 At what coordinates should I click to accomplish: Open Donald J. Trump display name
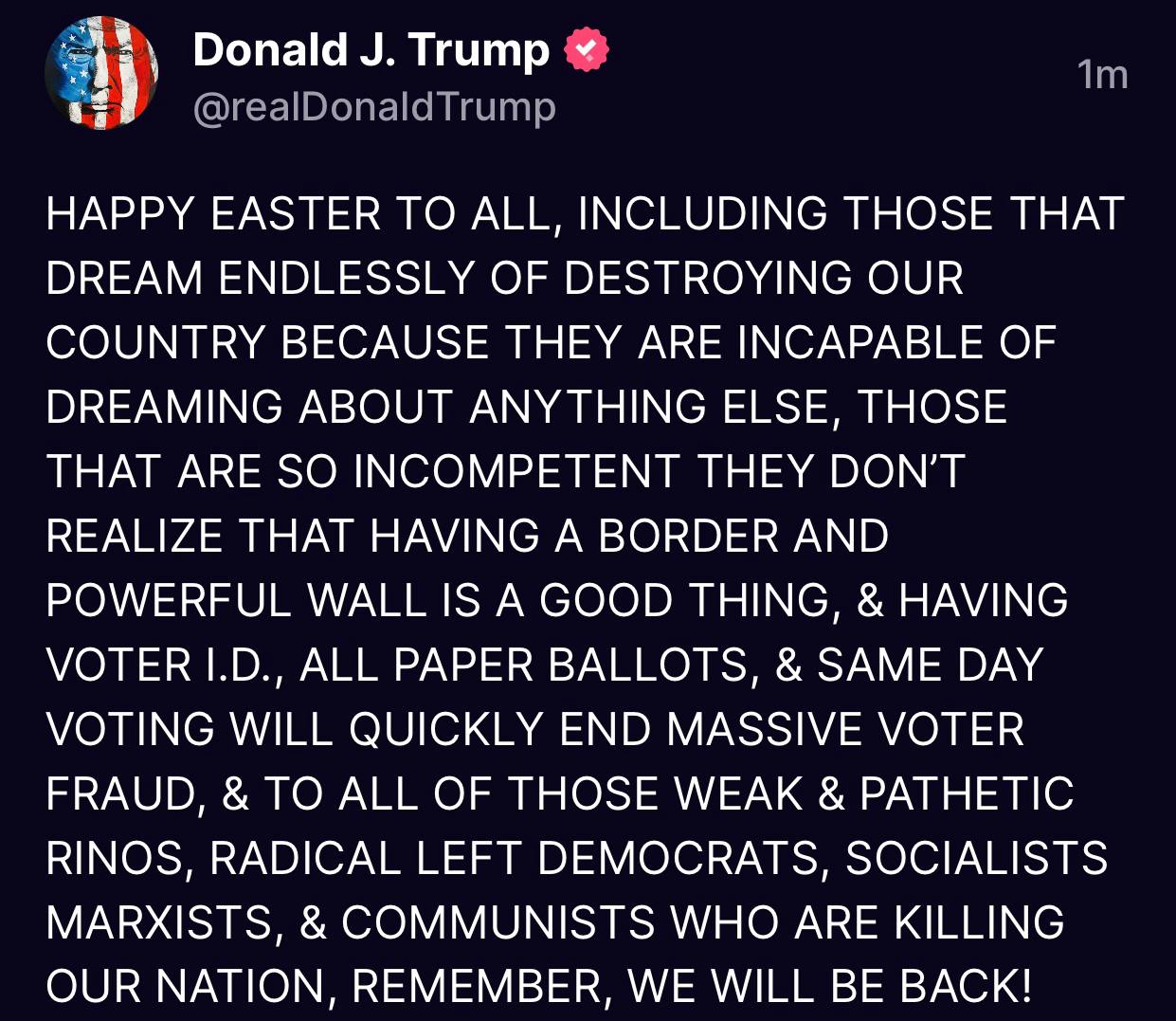point(371,50)
